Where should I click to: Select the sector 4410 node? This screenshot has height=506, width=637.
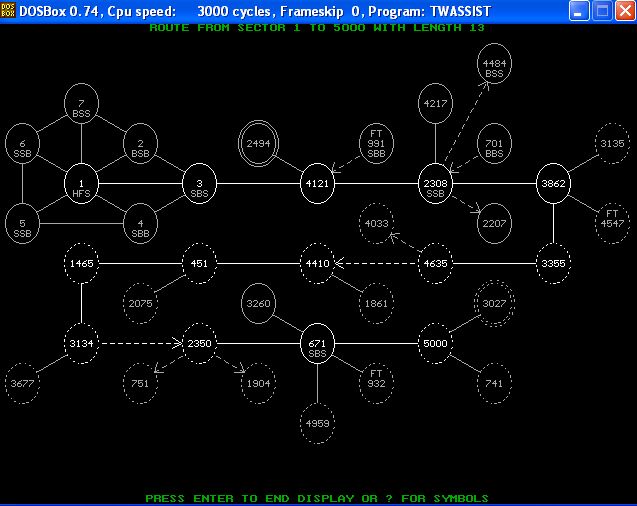(x=317, y=264)
